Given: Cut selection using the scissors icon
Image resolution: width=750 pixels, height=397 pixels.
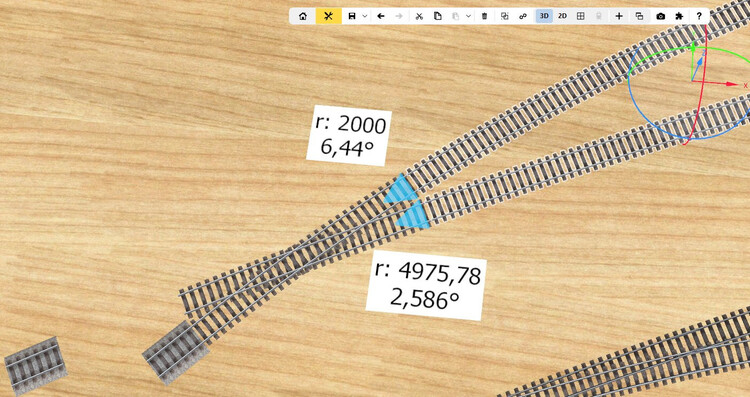Looking at the screenshot, I should [x=419, y=16].
